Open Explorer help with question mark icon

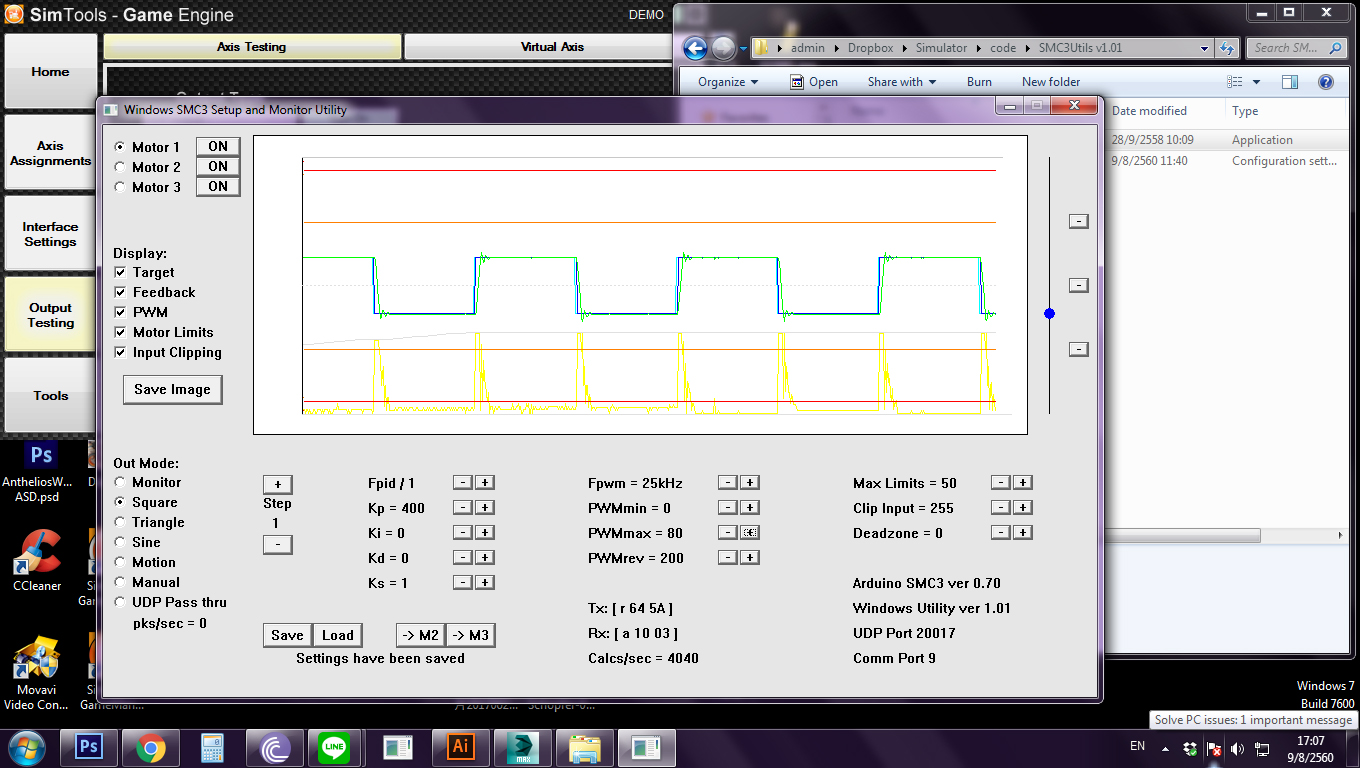tap(1326, 82)
